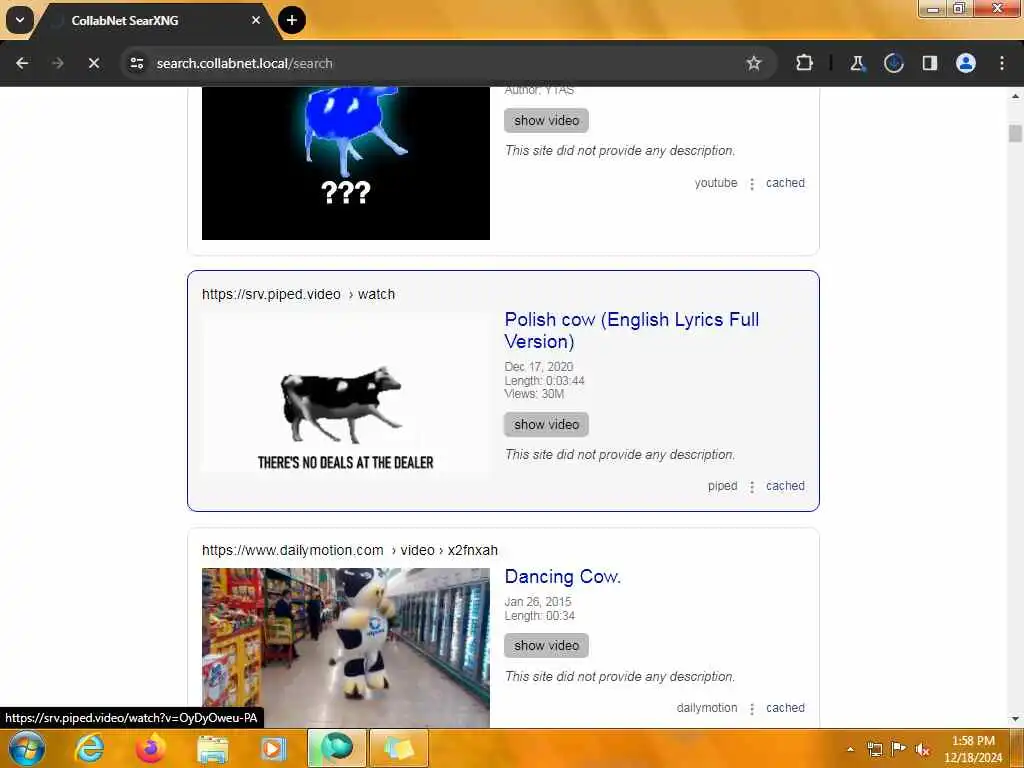This screenshot has height=768, width=1024.
Task: Open cached link of youtube result
Action: pyautogui.click(x=785, y=183)
